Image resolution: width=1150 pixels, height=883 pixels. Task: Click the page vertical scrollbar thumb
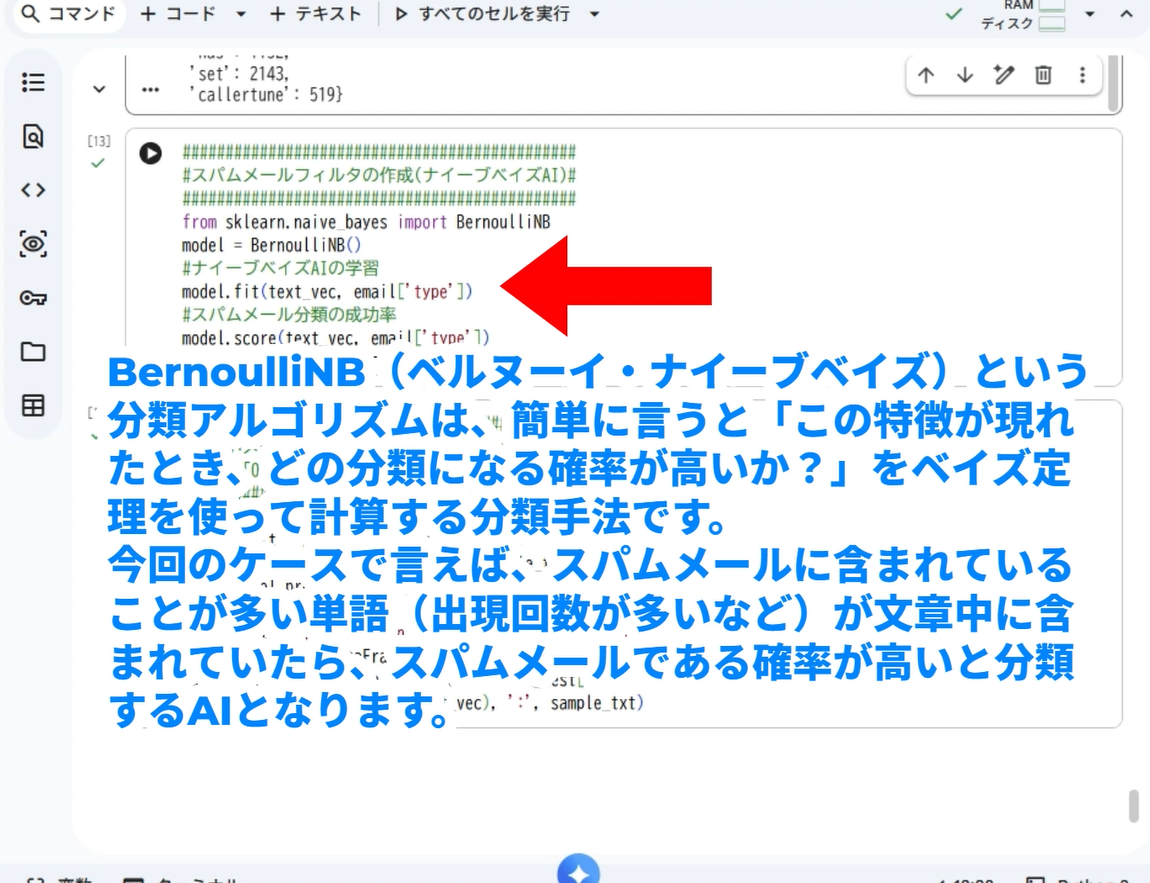click(1134, 807)
